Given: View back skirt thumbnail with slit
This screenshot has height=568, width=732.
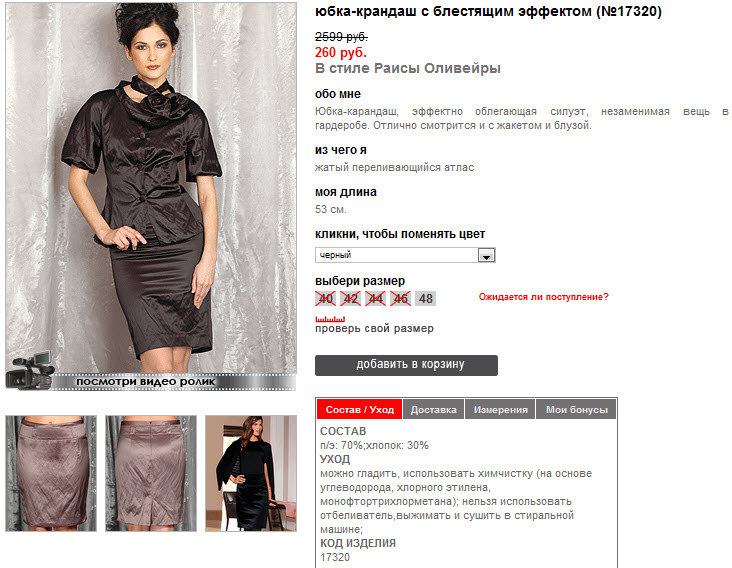Looking at the screenshot, I should tap(151, 473).
